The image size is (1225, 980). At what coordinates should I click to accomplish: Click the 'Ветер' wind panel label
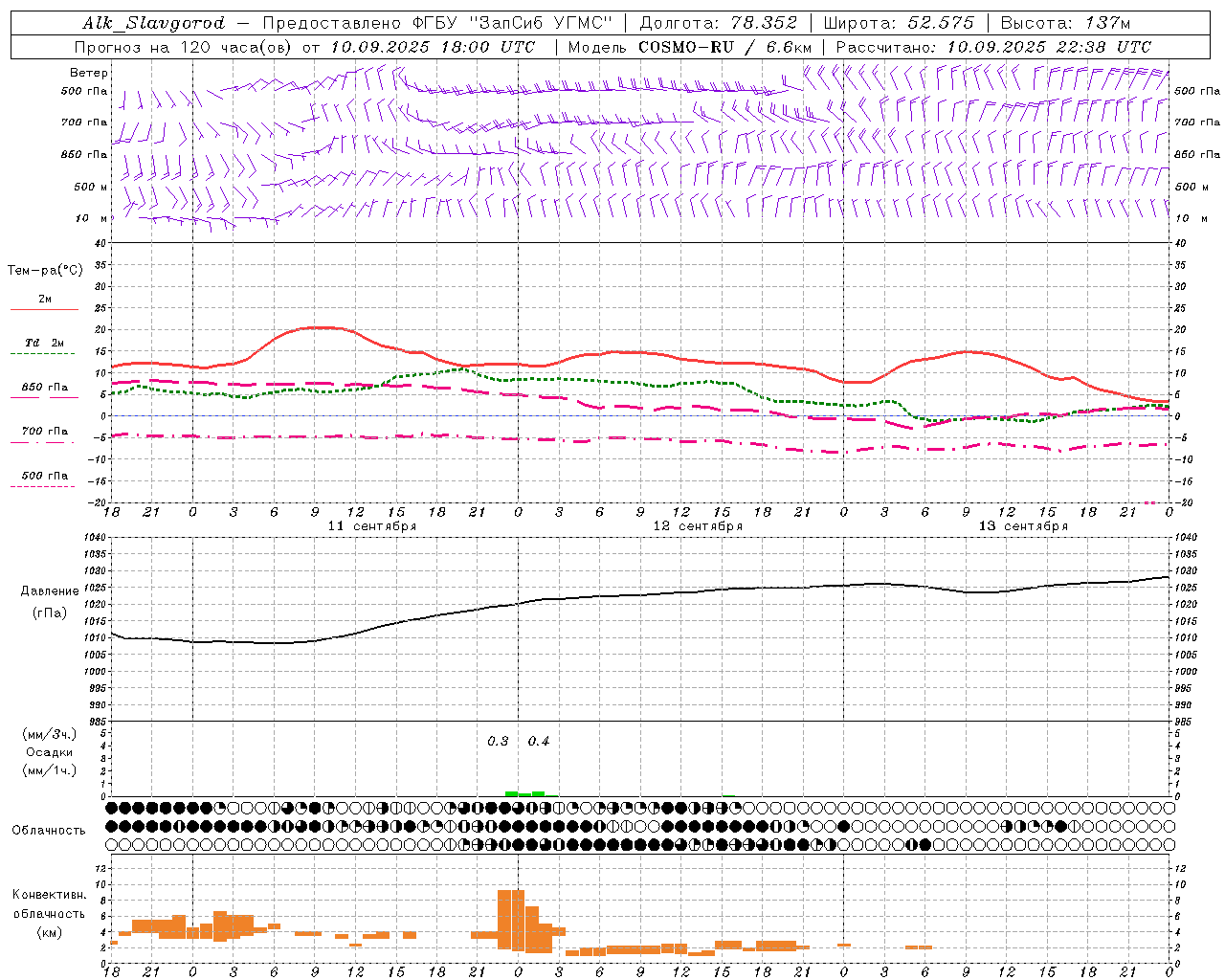click(88, 73)
